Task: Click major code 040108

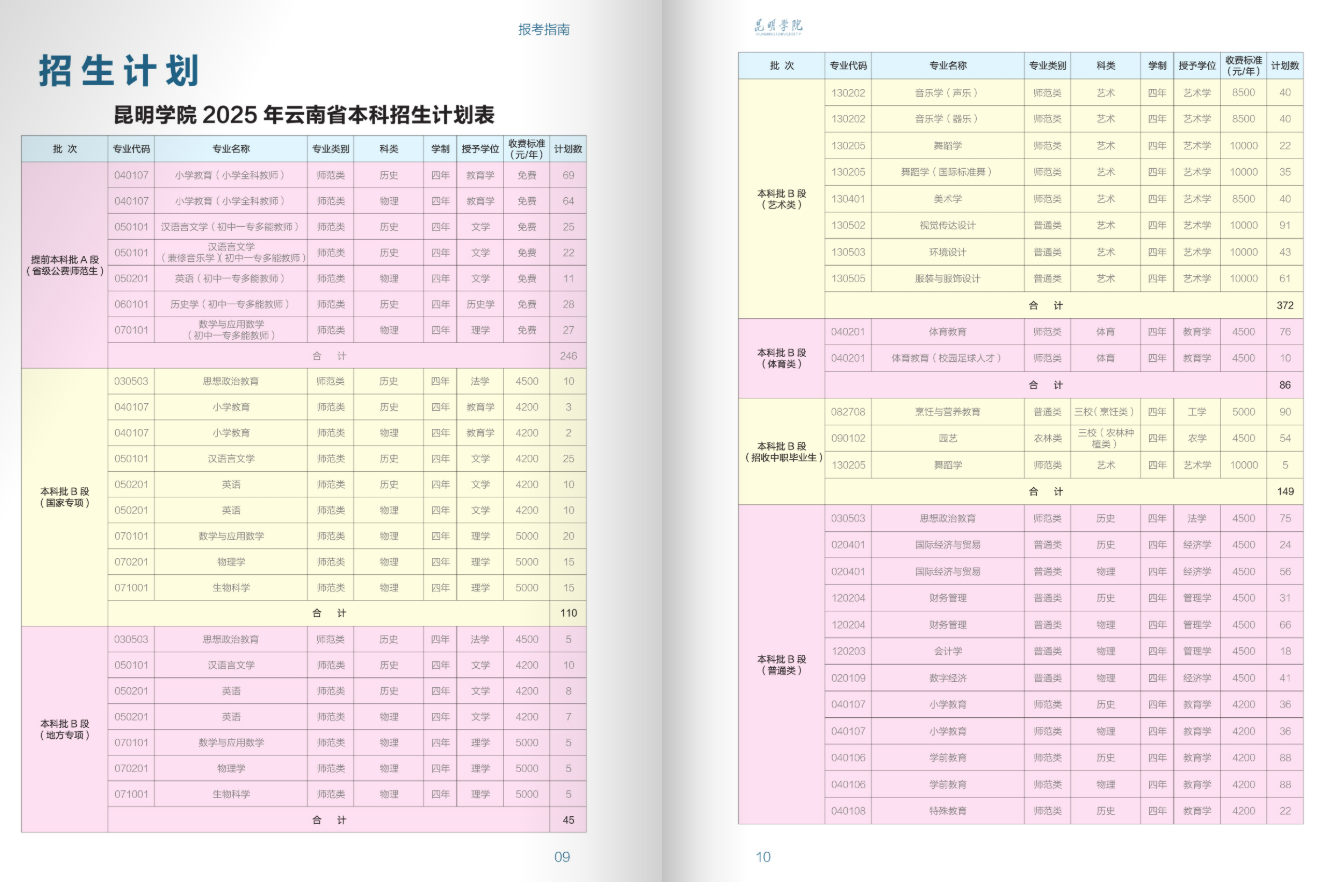Action: (x=848, y=811)
